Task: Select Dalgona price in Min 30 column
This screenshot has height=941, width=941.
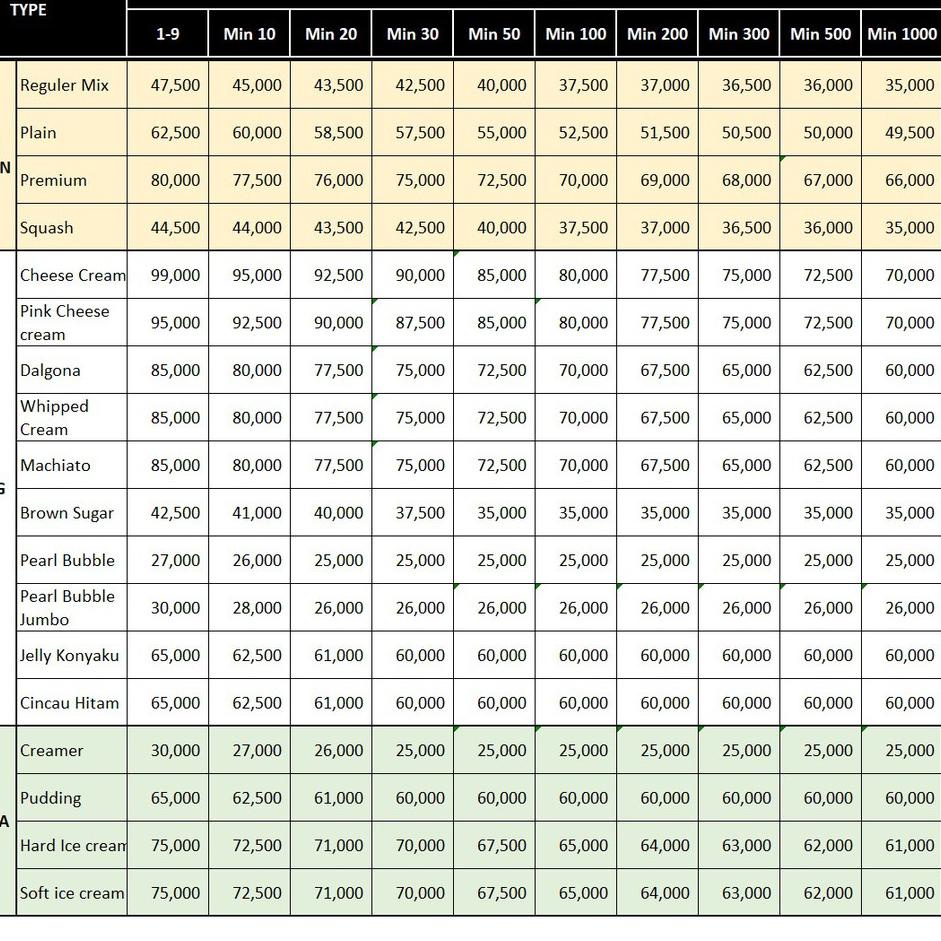Action: [x=412, y=370]
